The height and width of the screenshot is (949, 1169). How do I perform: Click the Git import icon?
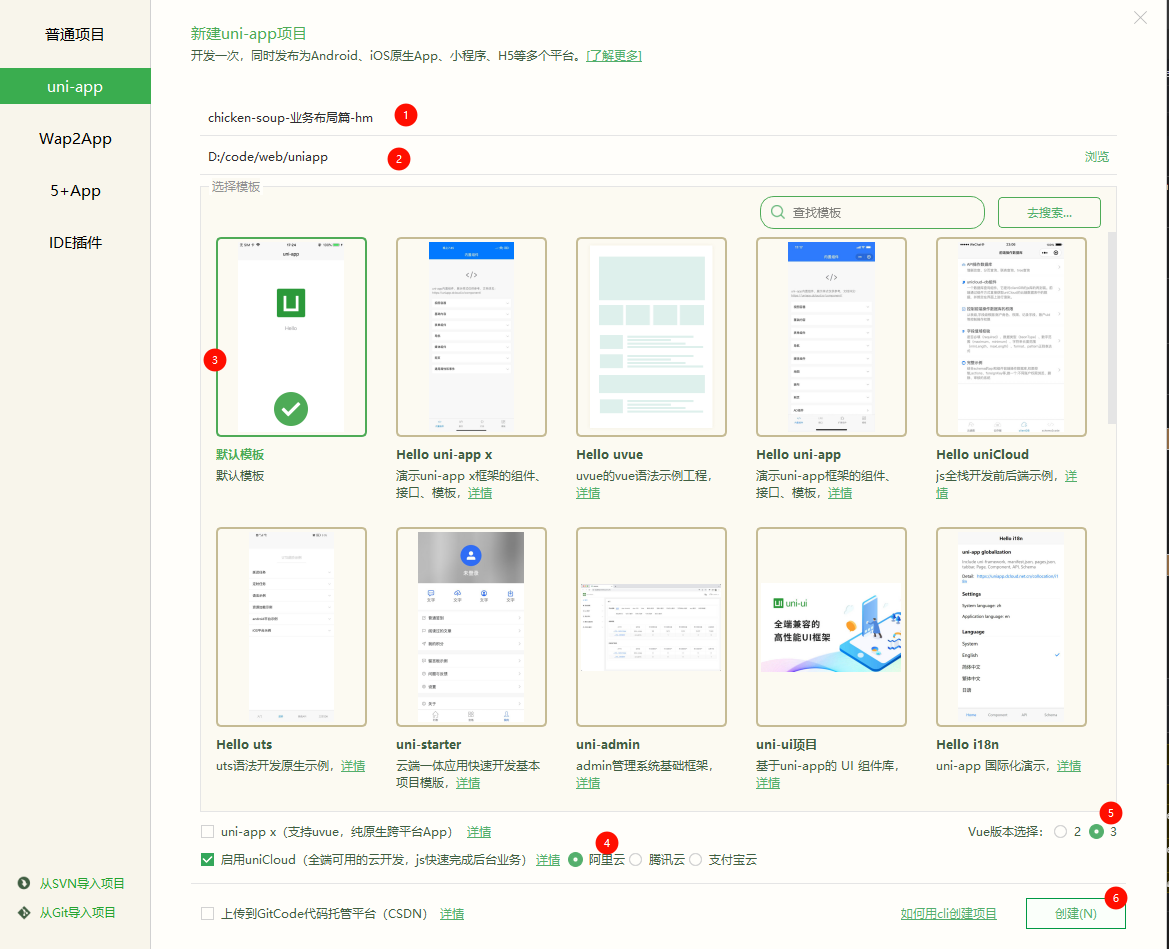click(24, 912)
